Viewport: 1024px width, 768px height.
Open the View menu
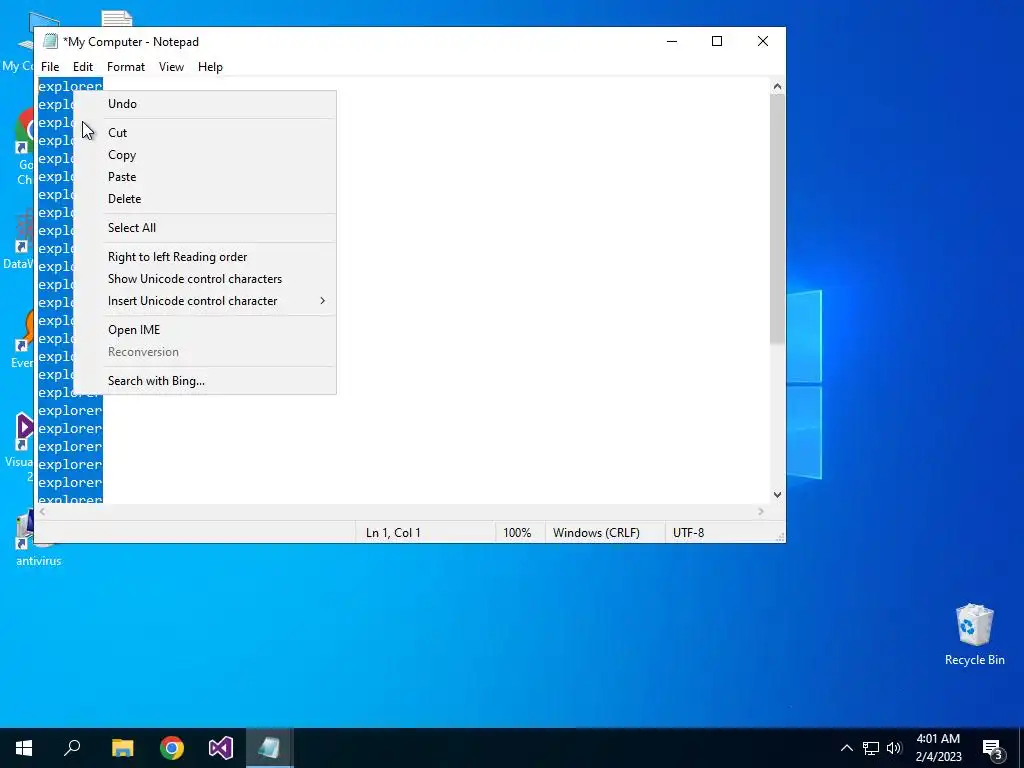(171, 67)
